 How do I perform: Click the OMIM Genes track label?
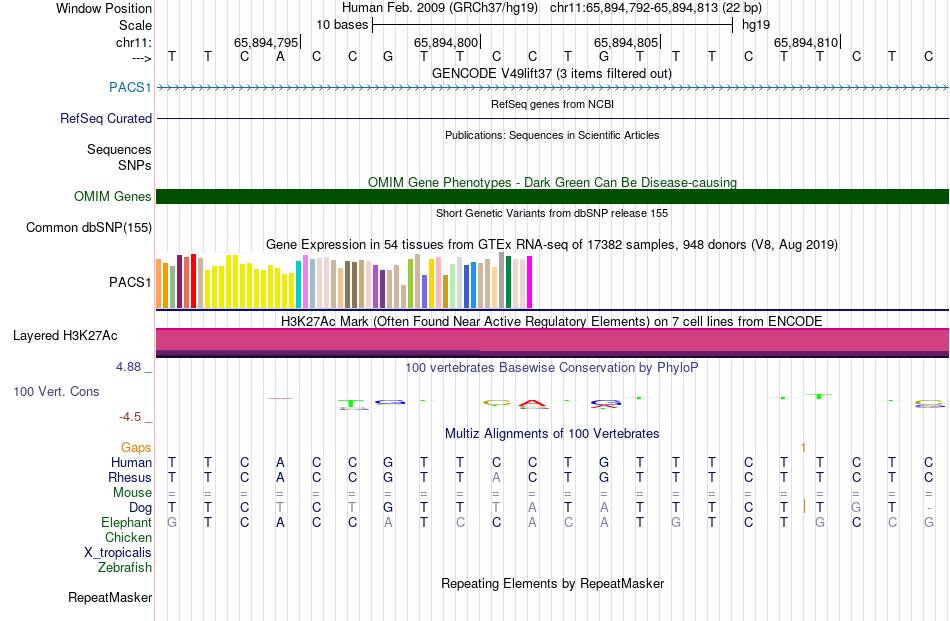(x=112, y=196)
